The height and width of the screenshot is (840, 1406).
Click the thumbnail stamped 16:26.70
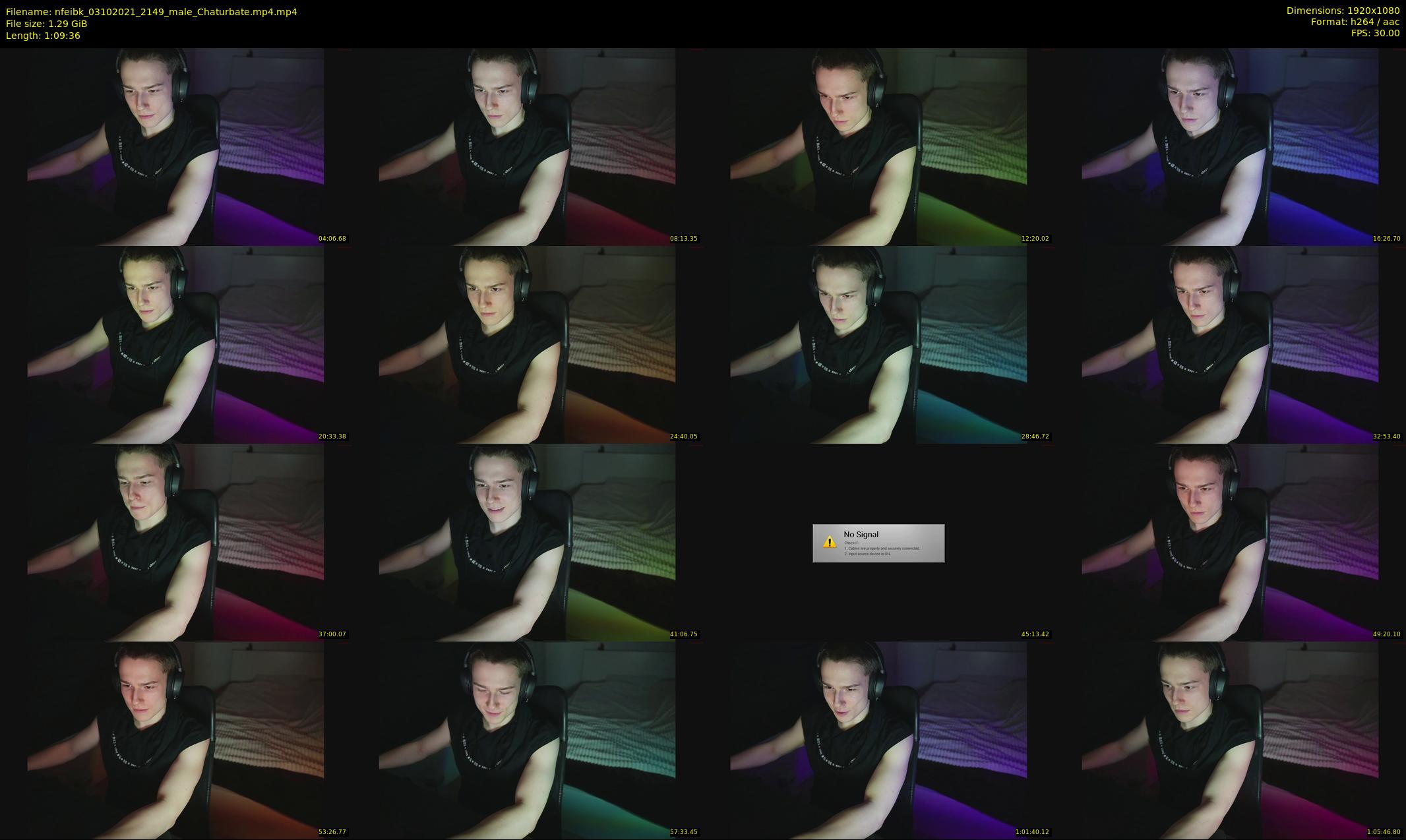click(1230, 146)
